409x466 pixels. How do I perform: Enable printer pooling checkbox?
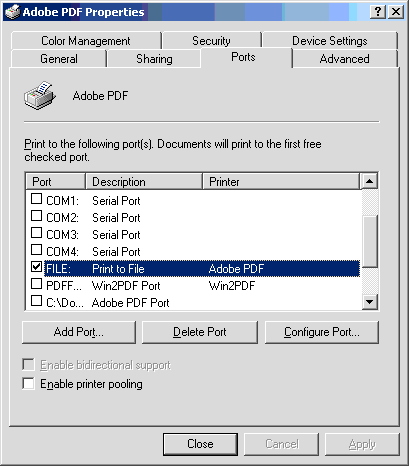tap(28, 383)
